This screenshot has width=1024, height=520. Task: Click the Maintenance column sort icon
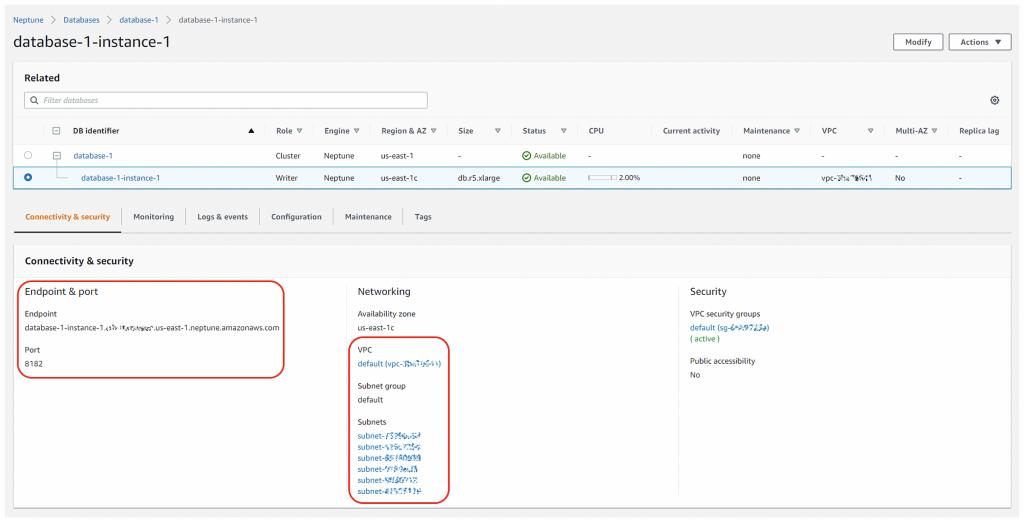click(798, 131)
